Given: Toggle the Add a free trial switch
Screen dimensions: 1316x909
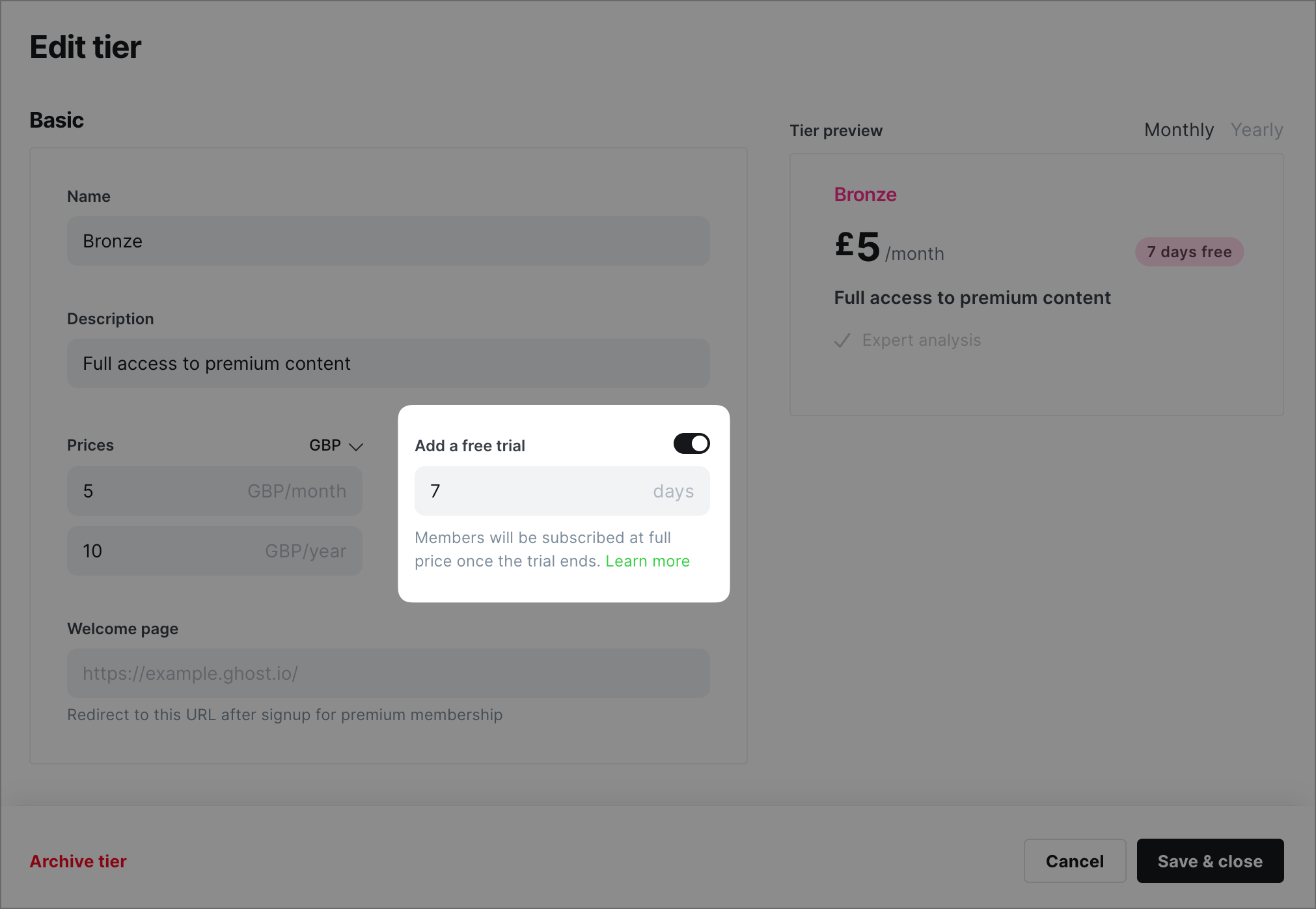Looking at the screenshot, I should 691,443.
